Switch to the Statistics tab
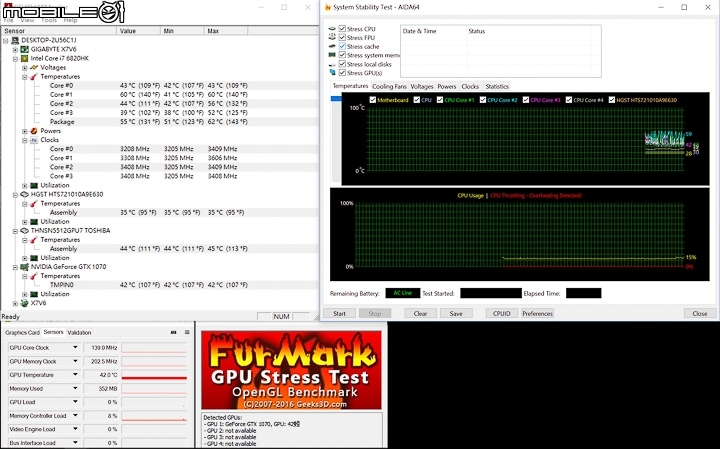The width and height of the screenshot is (720, 449). click(x=497, y=86)
